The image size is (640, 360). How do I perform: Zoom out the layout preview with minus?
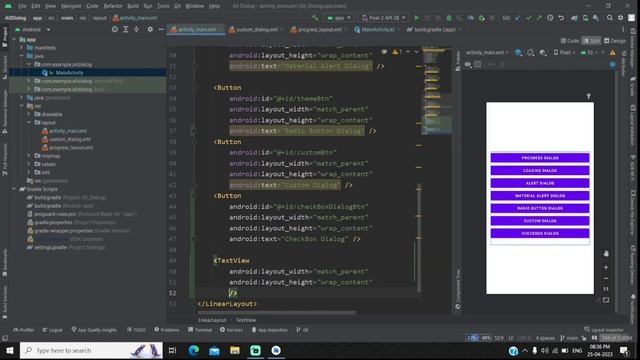606,278
